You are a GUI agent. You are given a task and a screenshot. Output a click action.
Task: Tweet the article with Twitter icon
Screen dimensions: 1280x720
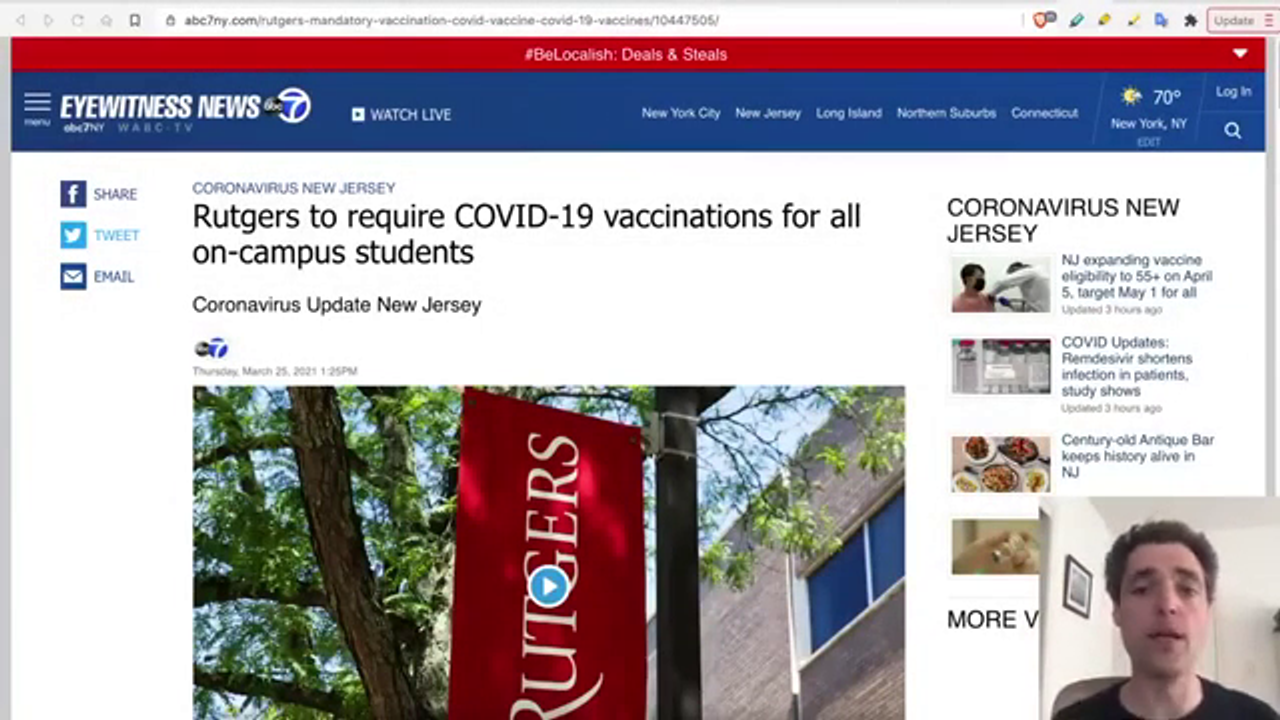pos(73,235)
